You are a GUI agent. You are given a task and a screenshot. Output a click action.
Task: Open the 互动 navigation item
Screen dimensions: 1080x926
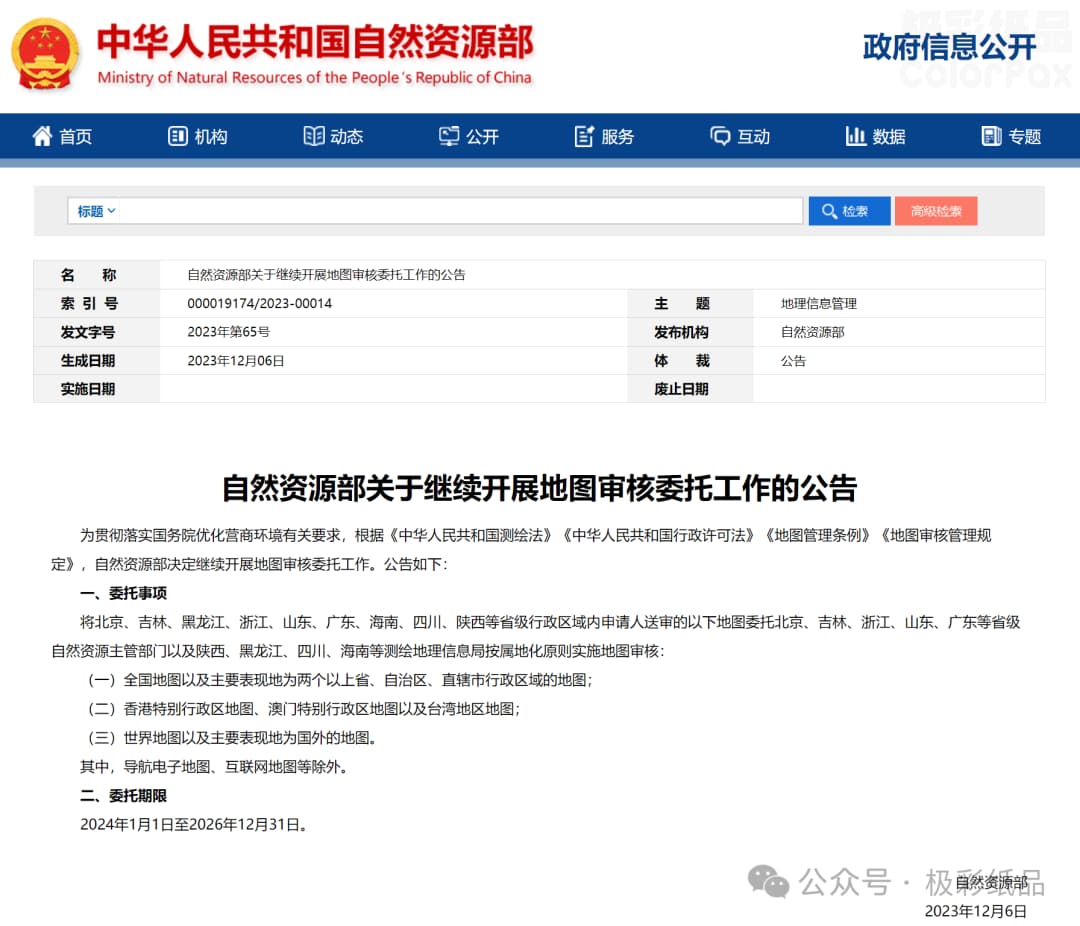click(x=740, y=136)
